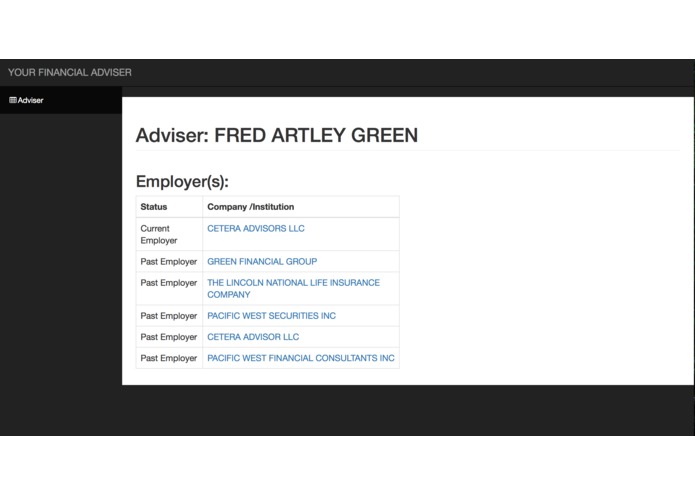Click Past Employer cell for Pacific West Securities

[x=169, y=316]
